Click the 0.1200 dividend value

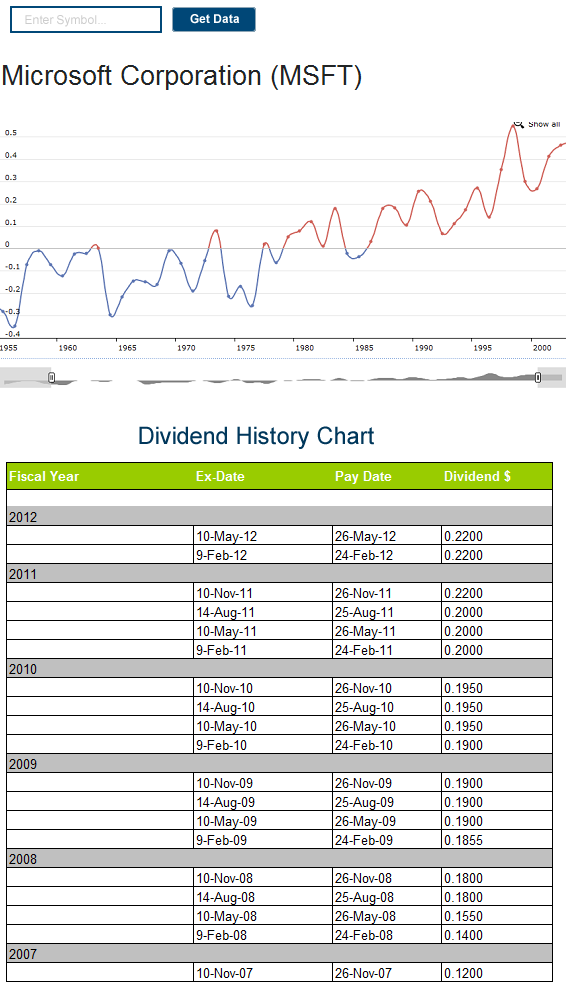point(463,973)
